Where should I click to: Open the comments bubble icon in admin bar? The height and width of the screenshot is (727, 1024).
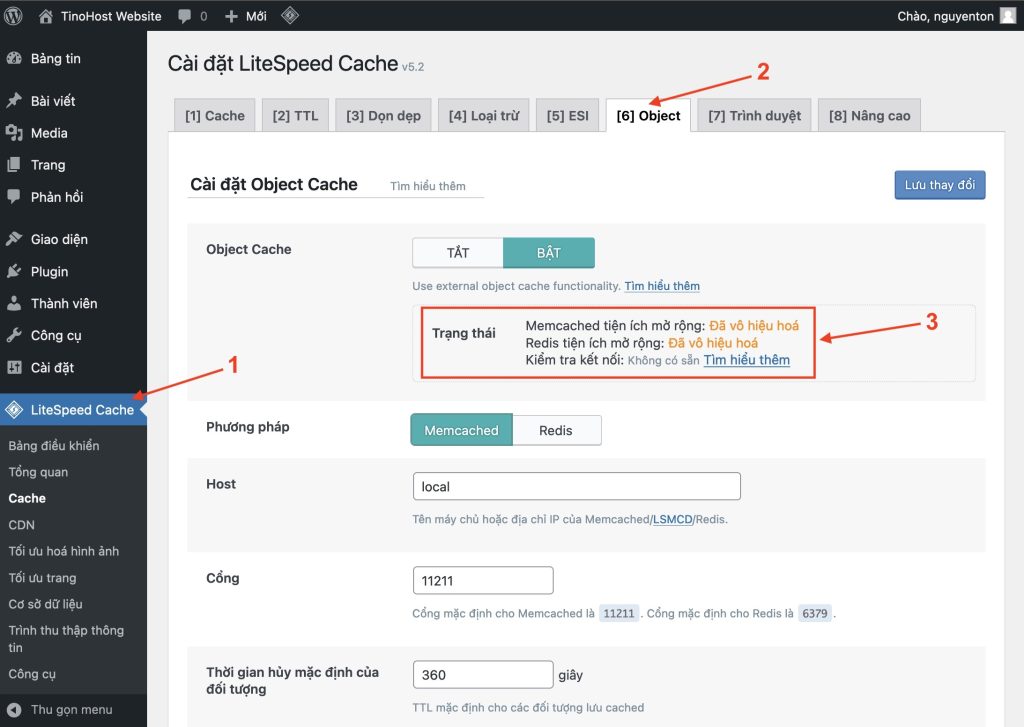click(185, 16)
